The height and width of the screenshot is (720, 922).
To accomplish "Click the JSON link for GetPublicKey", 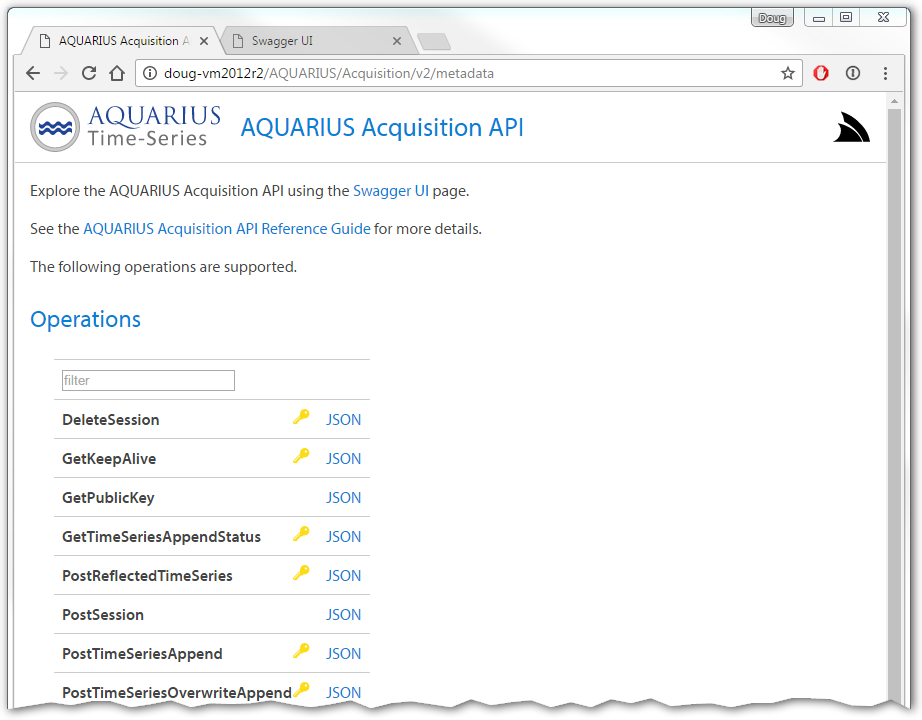I will click(343, 497).
